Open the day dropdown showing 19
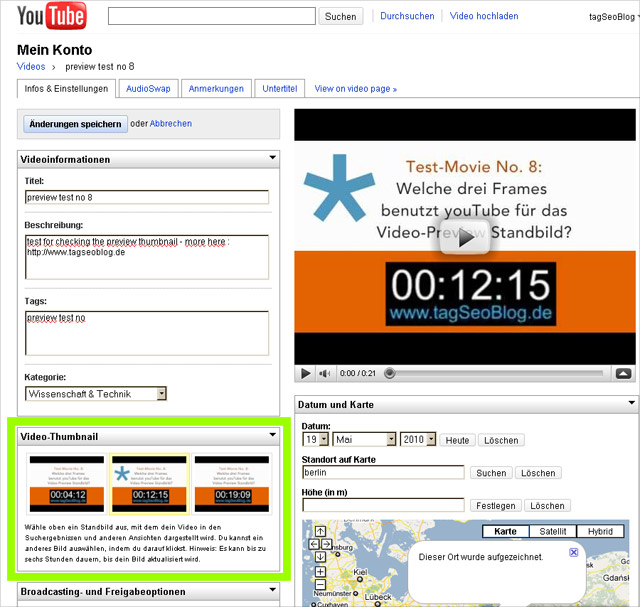640x607 pixels. tap(316, 439)
